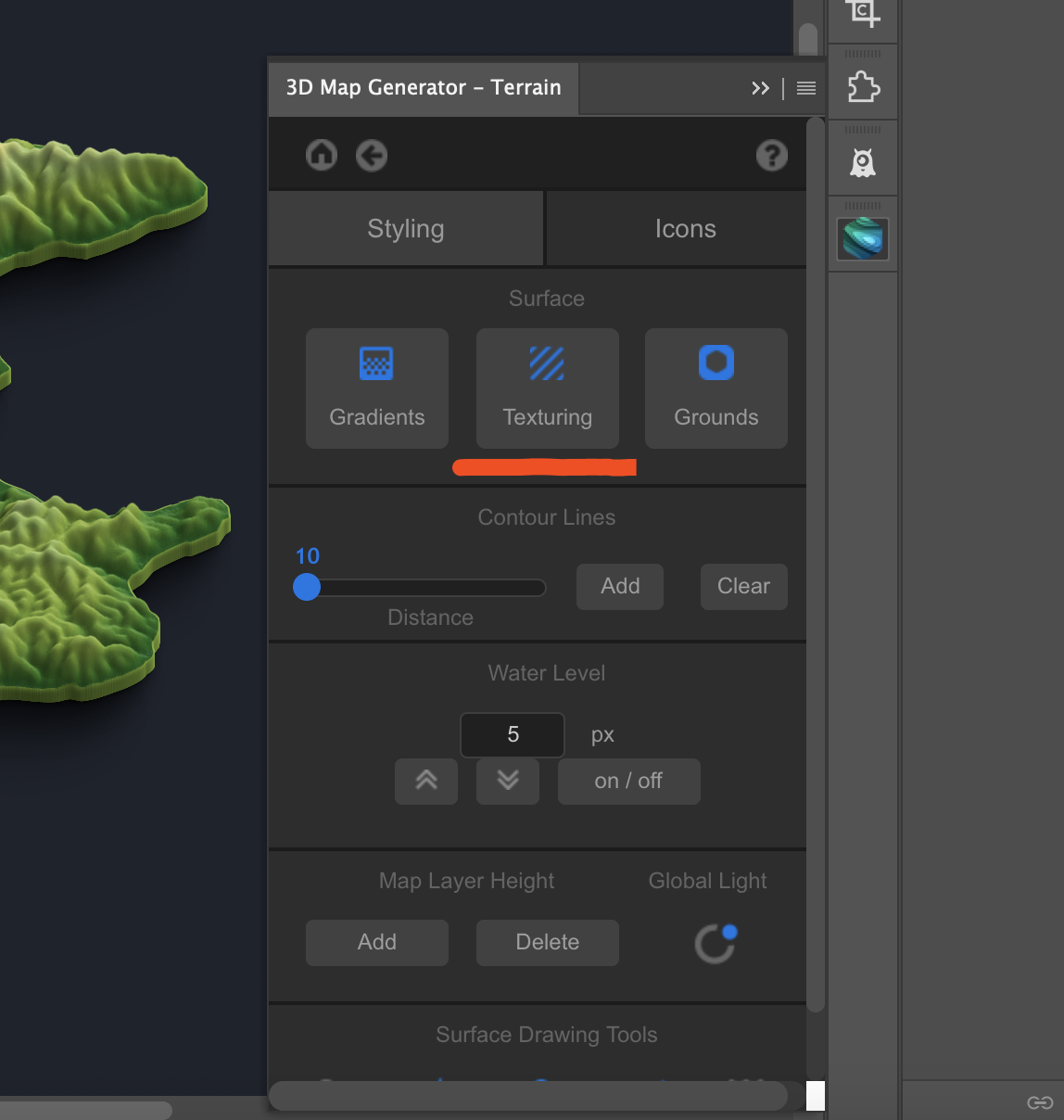The image size is (1064, 1120).
Task: Click the back arrow icon
Action: coord(372,155)
